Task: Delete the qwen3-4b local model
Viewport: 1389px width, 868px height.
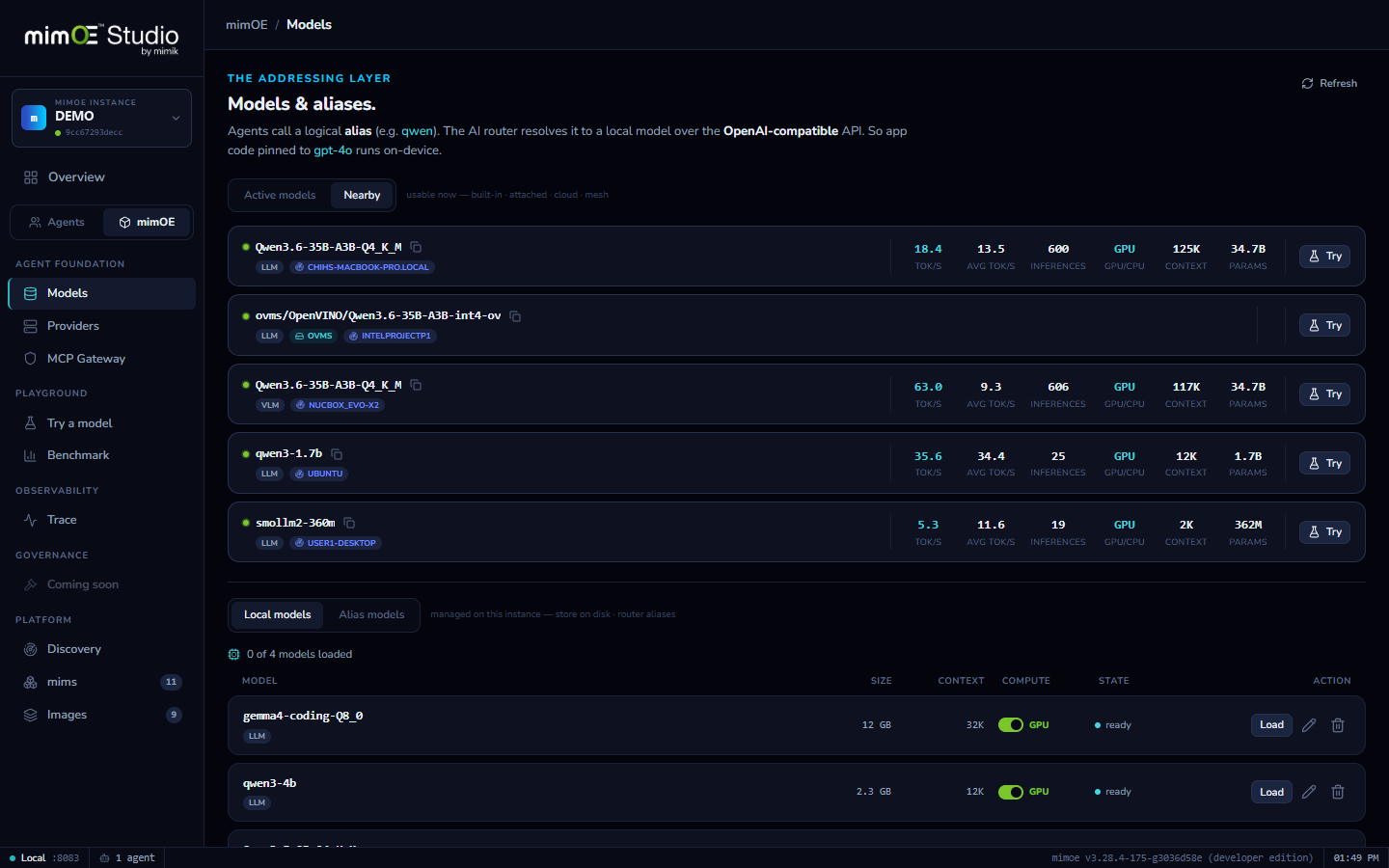Action: point(1338,792)
